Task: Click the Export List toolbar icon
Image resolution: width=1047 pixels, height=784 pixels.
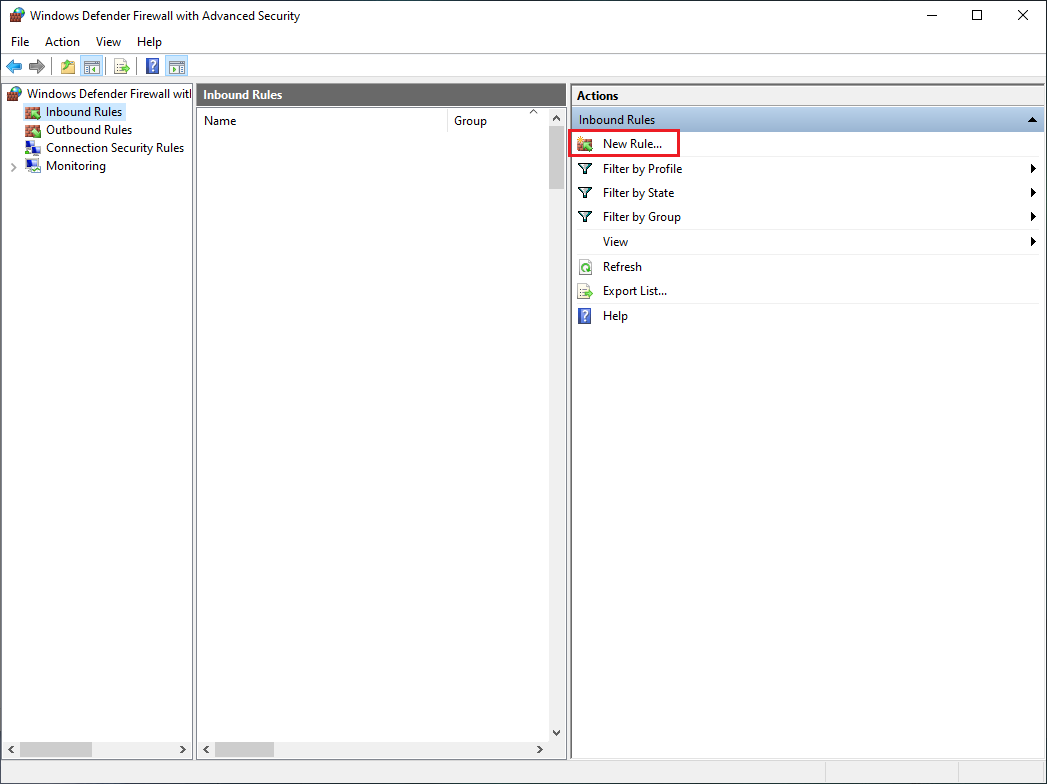Action: coord(122,66)
